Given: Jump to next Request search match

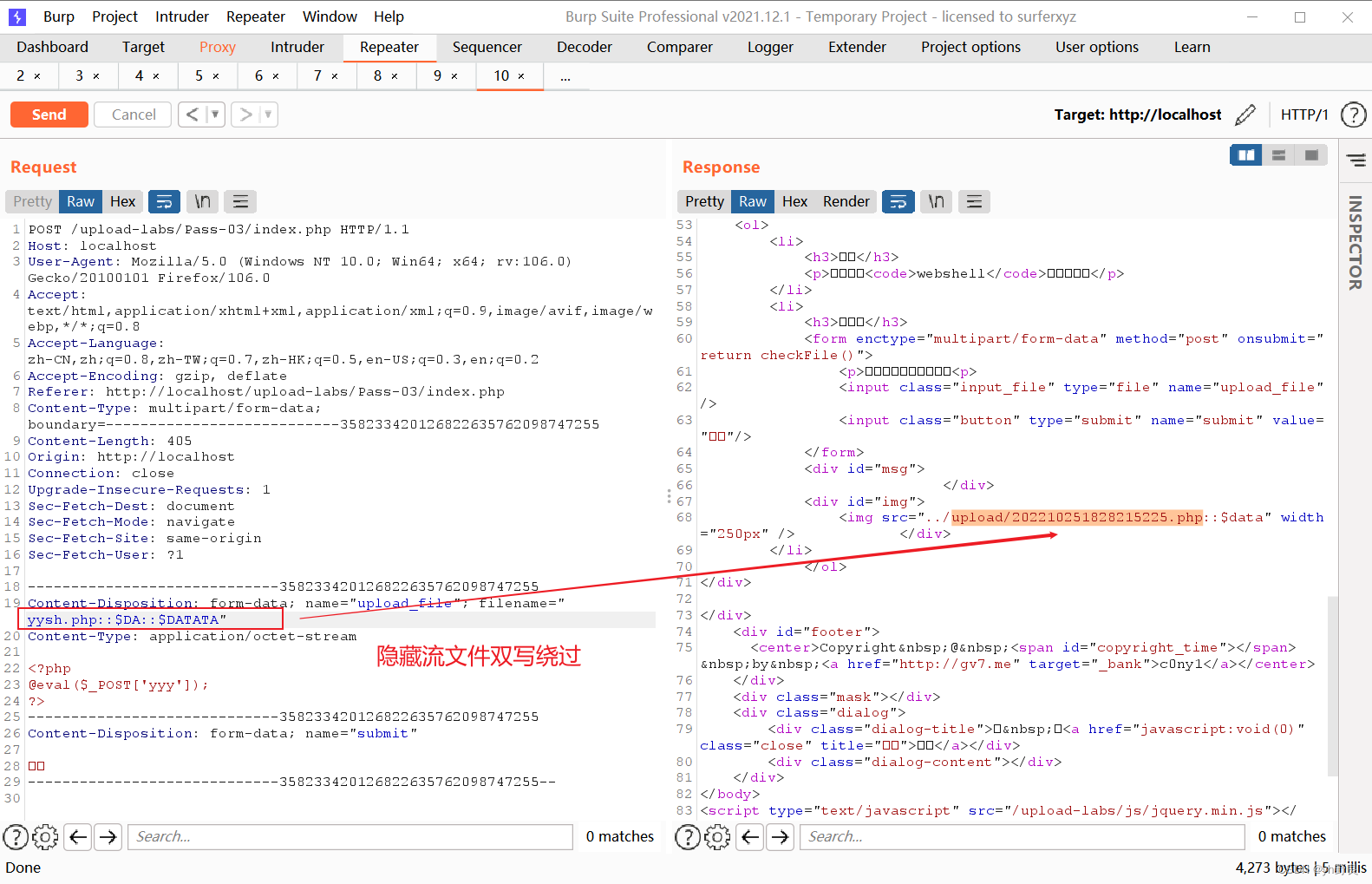Looking at the screenshot, I should click(108, 837).
